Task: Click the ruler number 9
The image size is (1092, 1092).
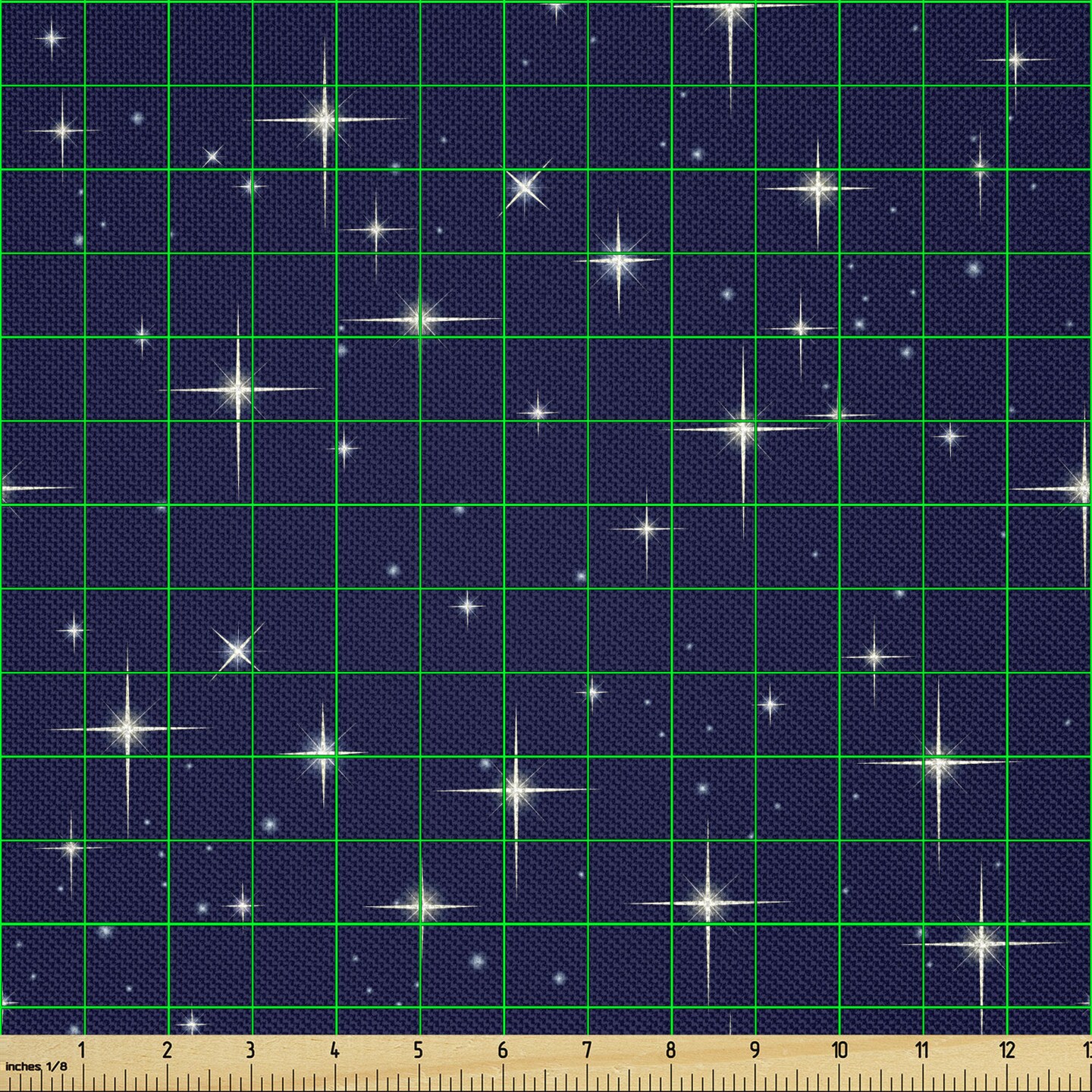Action: [755, 1050]
